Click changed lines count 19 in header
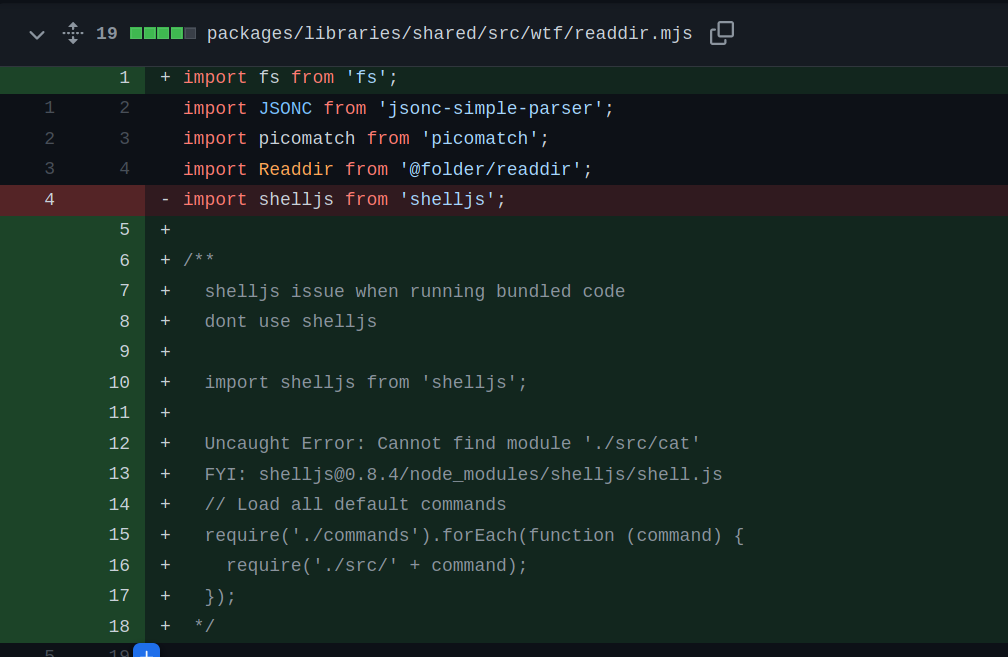 tap(107, 33)
